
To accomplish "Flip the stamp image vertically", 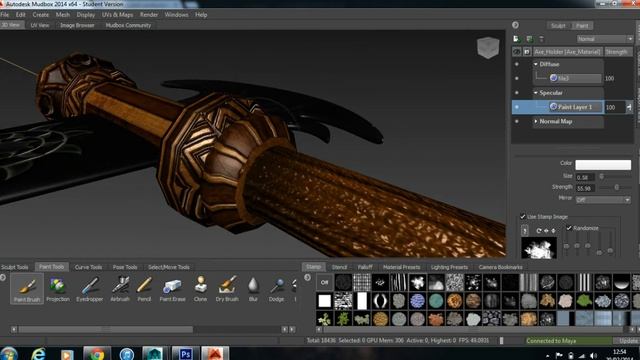I will click(x=553, y=231).
